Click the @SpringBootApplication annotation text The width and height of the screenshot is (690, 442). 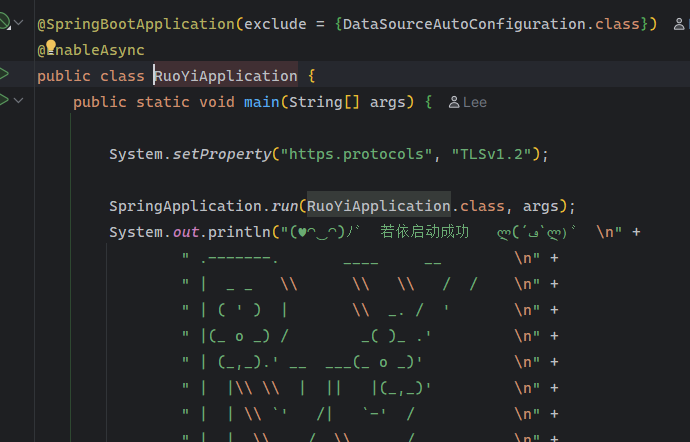coord(136,24)
